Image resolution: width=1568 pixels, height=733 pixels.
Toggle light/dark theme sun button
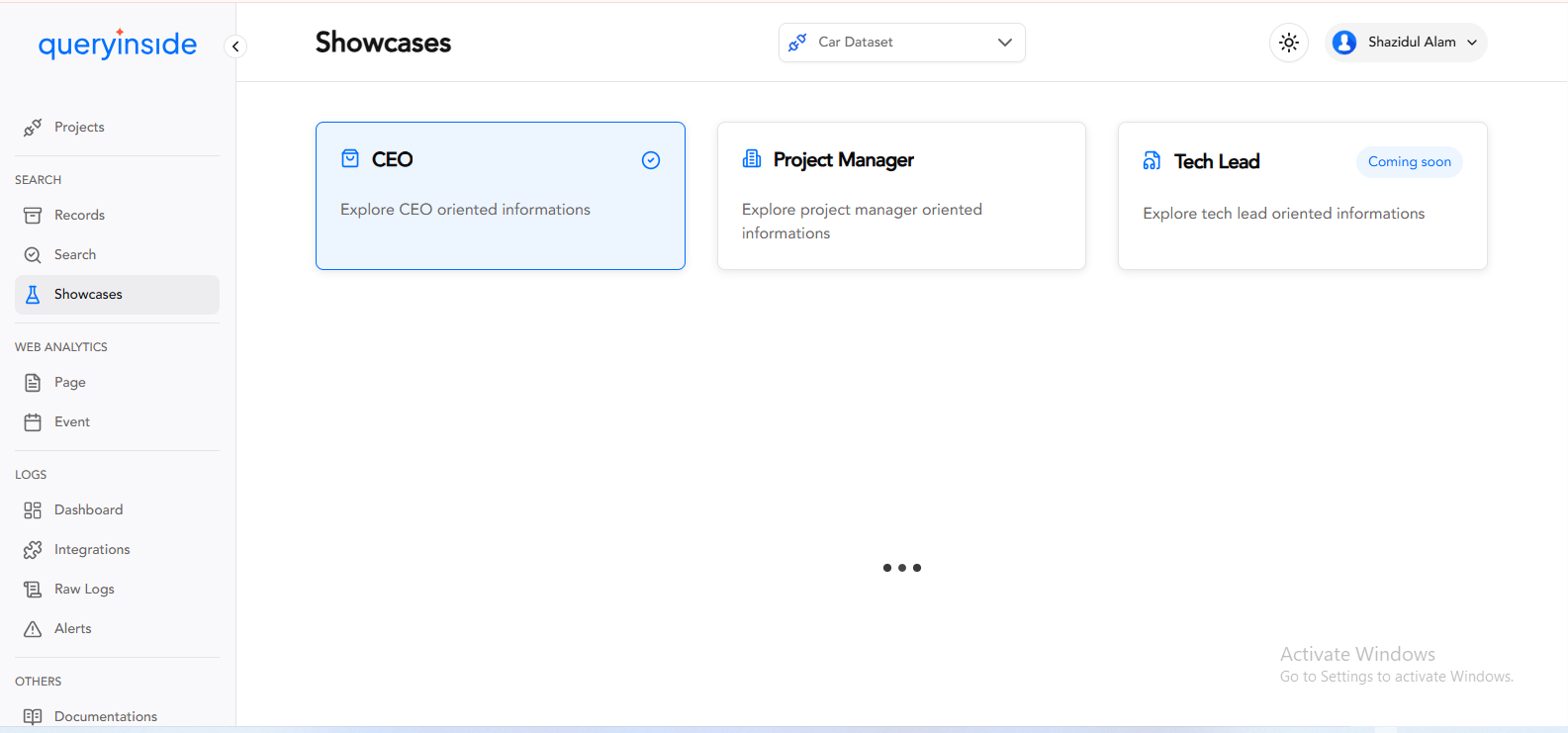tap(1288, 43)
